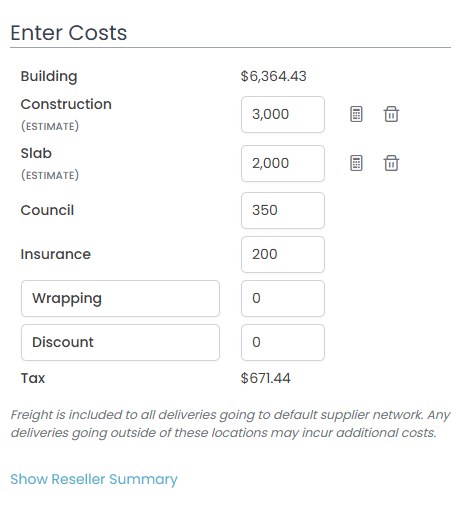The width and height of the screenshot is (470, 507).
Task: Edit the Wrapping label text box
Action: click(120, 299)
